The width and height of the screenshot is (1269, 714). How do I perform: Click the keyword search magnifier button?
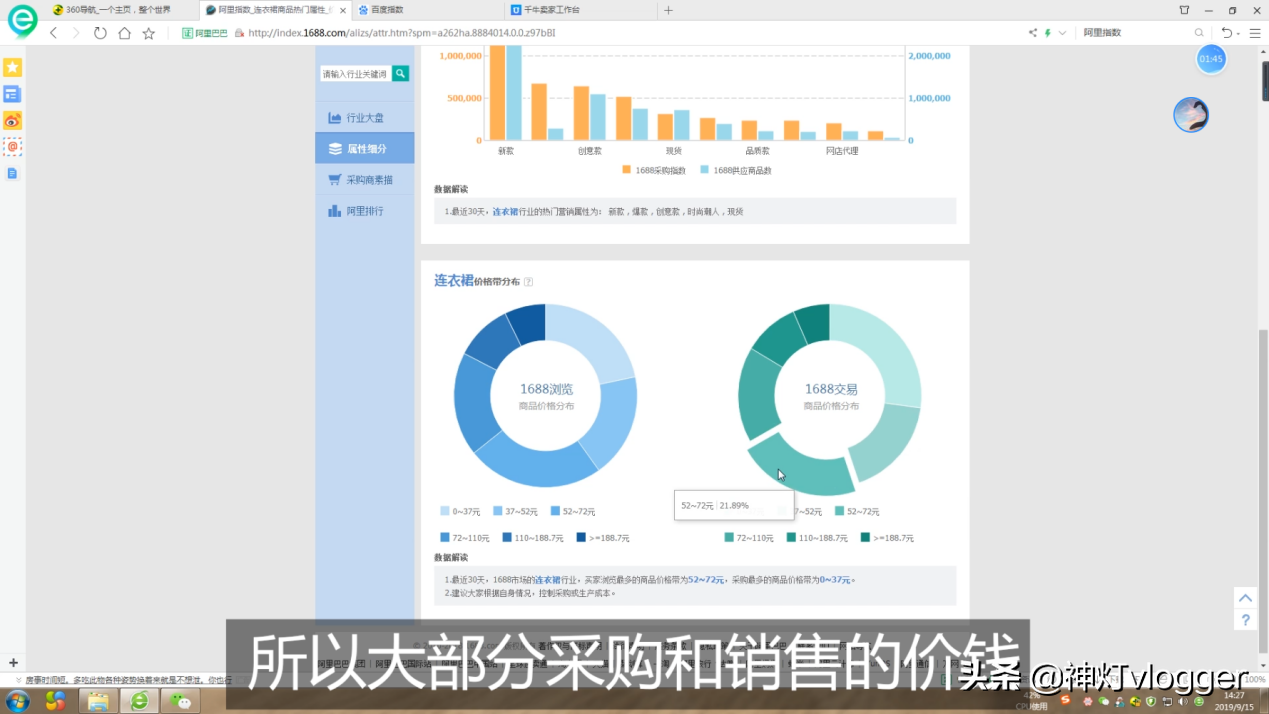[x=401, y=74]
